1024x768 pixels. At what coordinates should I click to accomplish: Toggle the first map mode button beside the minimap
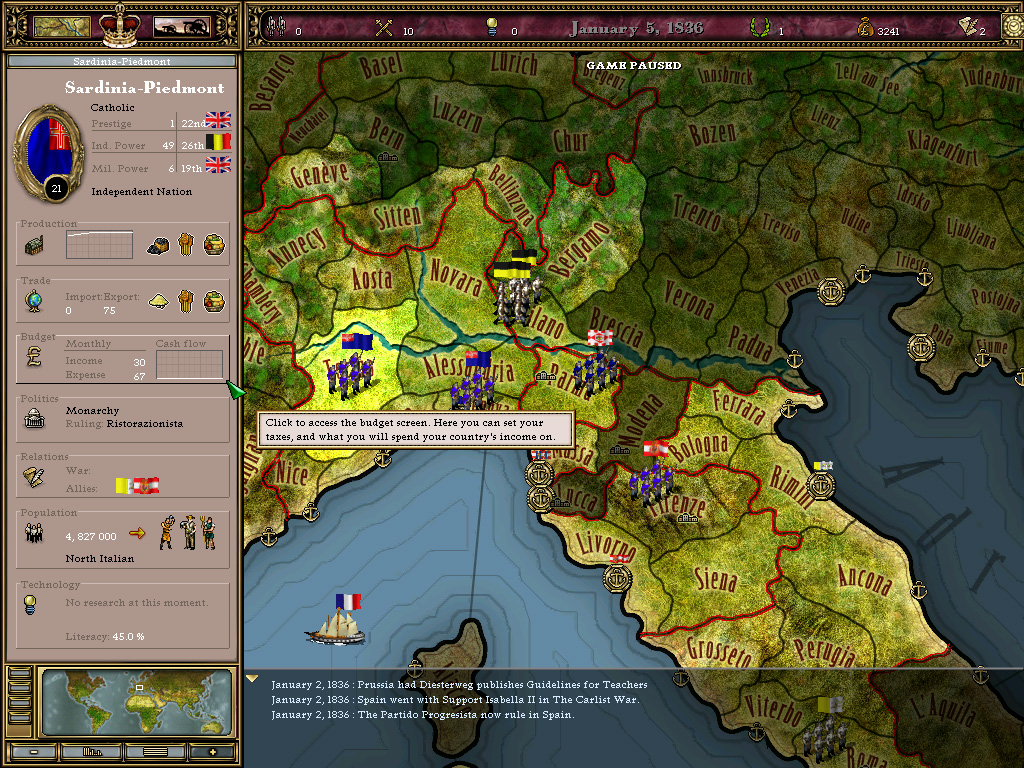pos(20,673)
